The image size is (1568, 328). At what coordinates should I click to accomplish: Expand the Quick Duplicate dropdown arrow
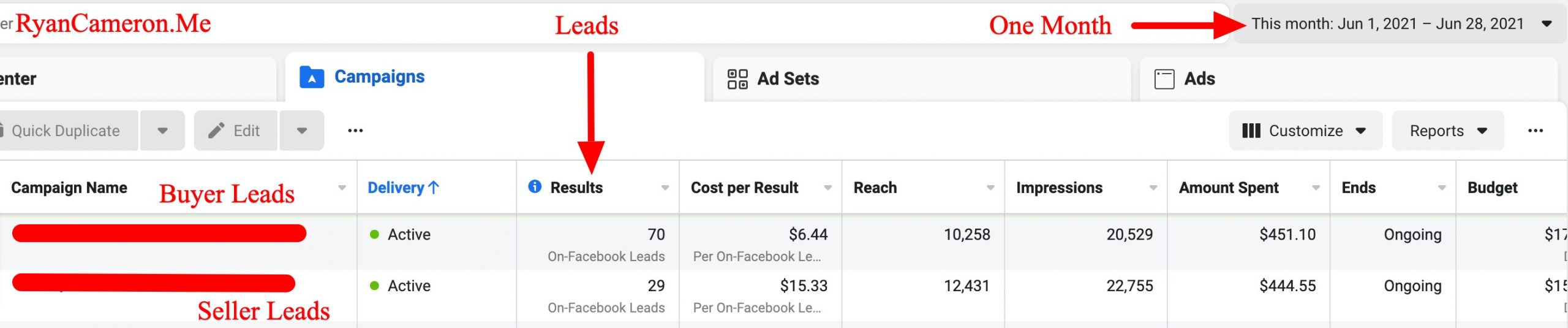(162, 131)
